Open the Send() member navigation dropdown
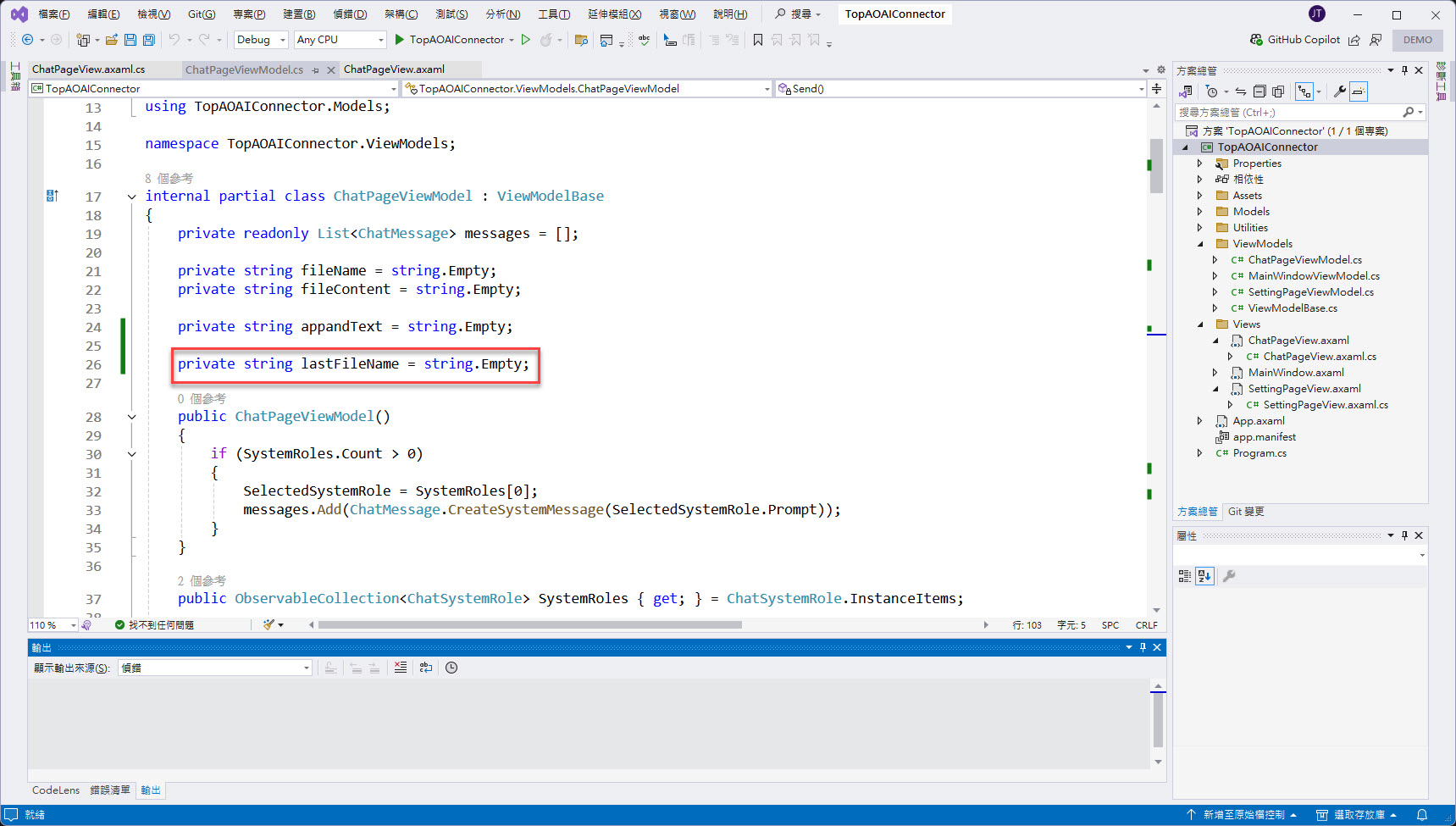The height and width of the screenshot is (826, 1456). 961,88
